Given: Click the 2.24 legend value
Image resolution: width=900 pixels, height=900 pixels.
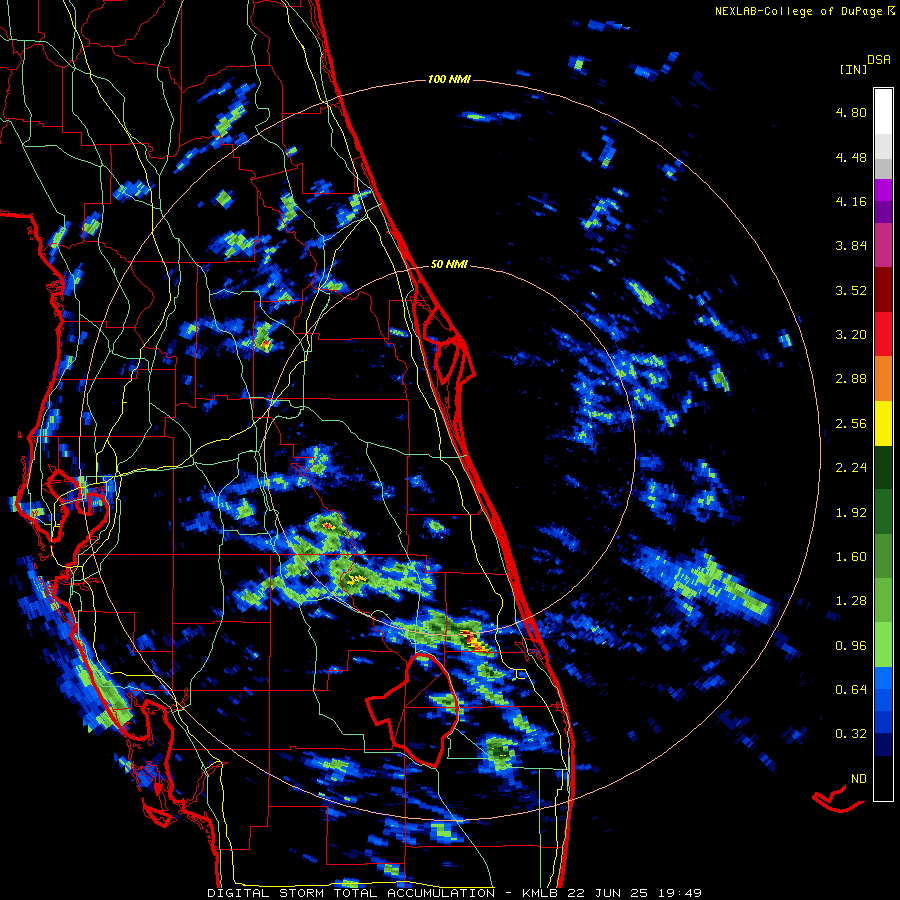Looking at the screenshot, I should [x=851, y=468].
